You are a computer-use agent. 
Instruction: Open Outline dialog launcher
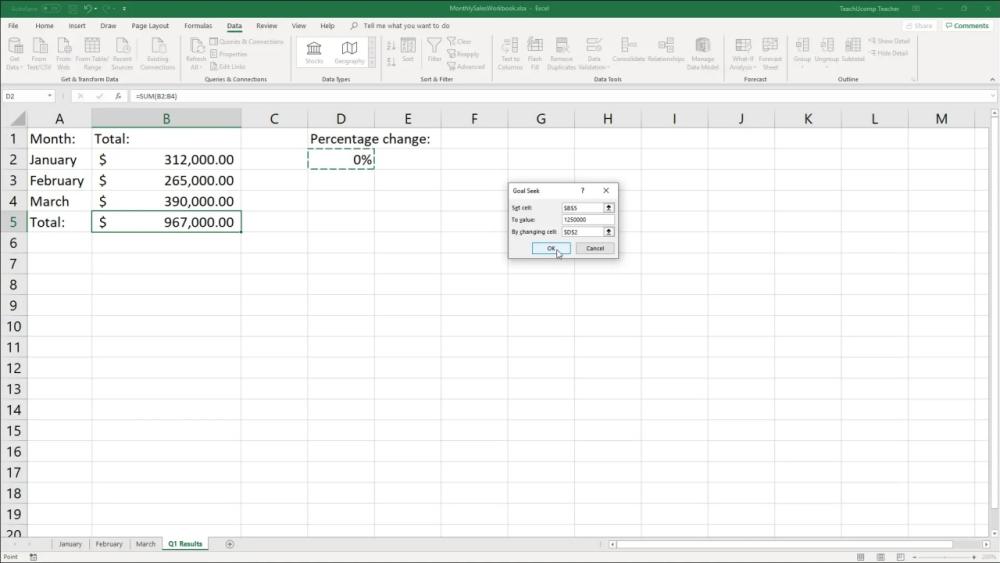click(913, 80)
